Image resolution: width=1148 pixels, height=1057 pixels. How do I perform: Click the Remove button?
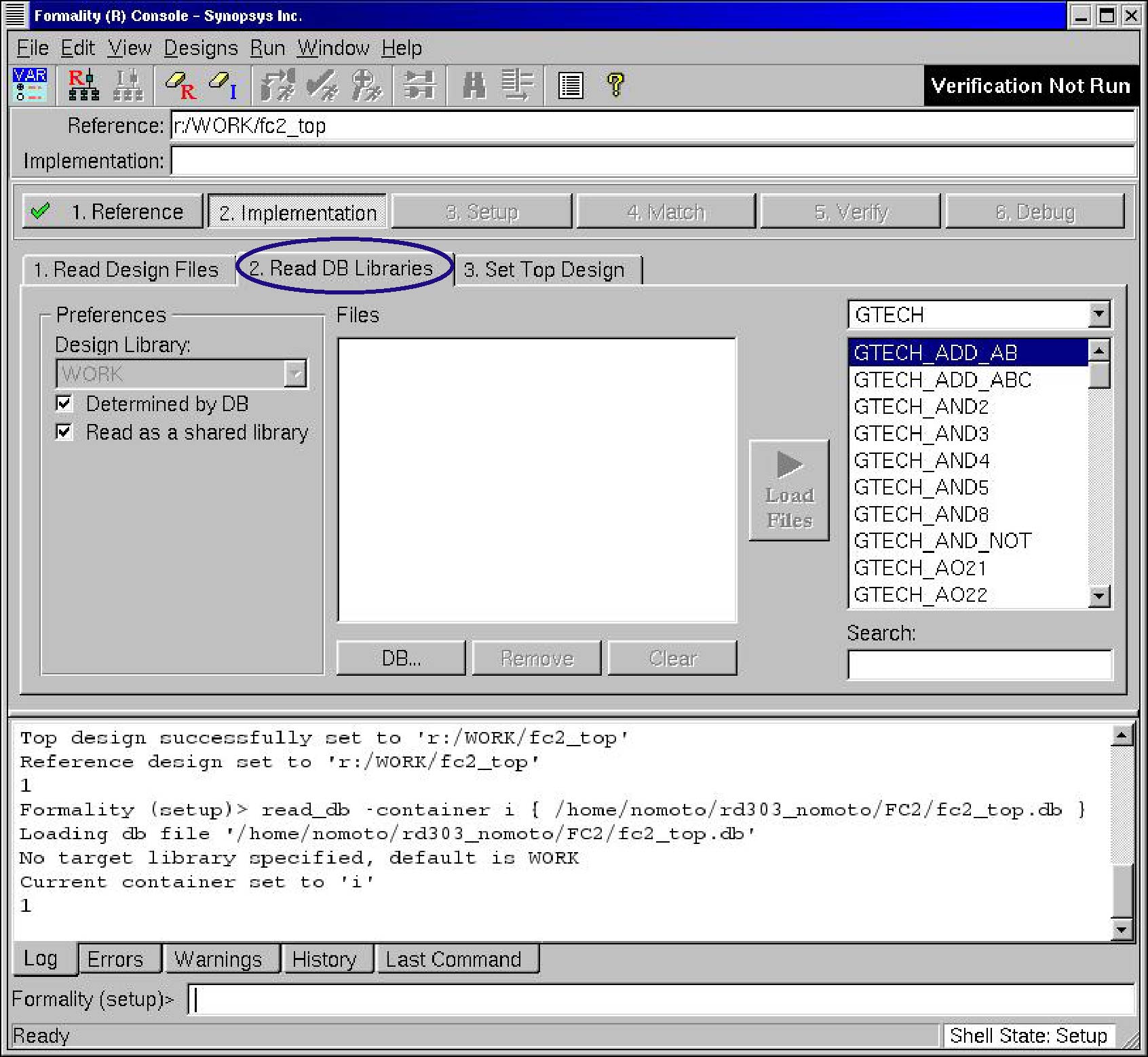(x=537, y=658)
